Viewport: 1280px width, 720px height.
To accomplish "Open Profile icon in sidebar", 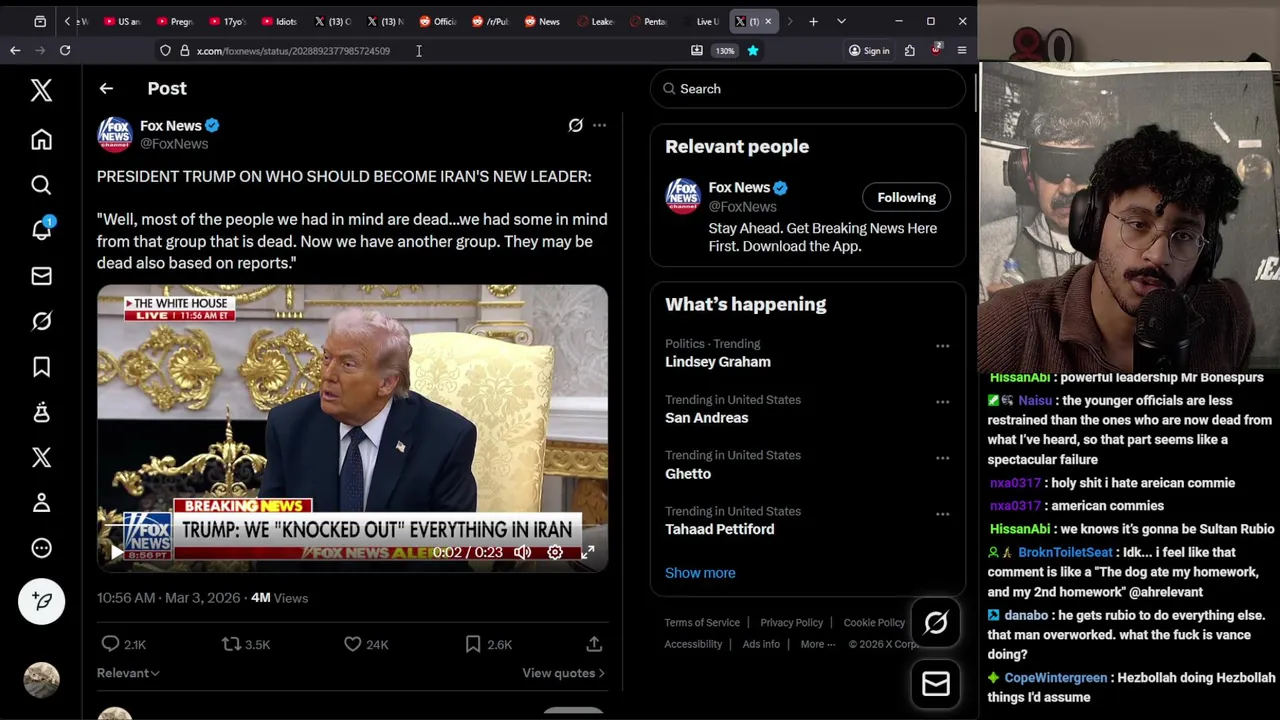I will pyautogui.click(x=41, y=502).
